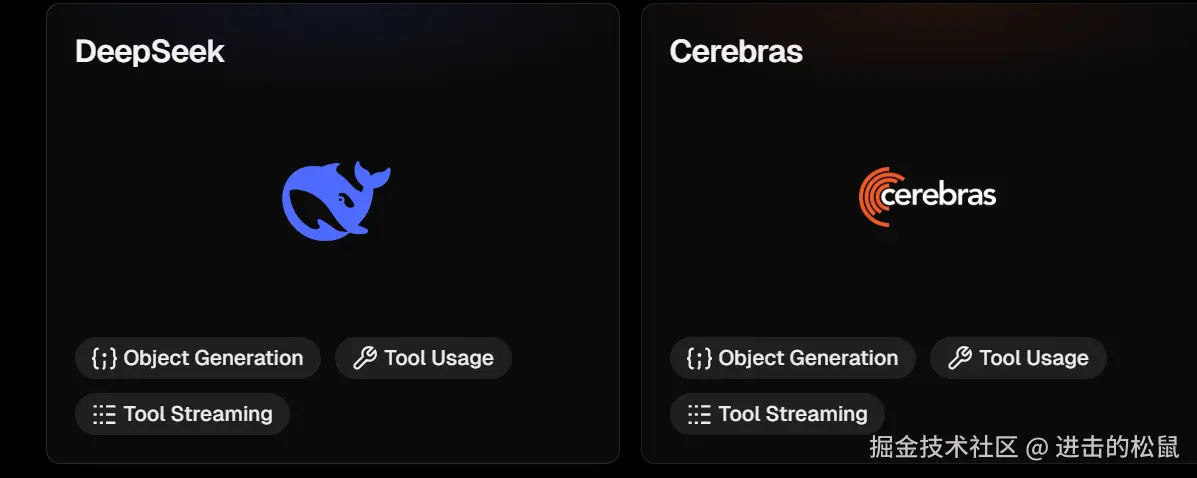The width and height of the screenshot is (1197, 478).
Task: Click the 进击的松鼠 author watermark
Action: click(x=1117, y=447)
